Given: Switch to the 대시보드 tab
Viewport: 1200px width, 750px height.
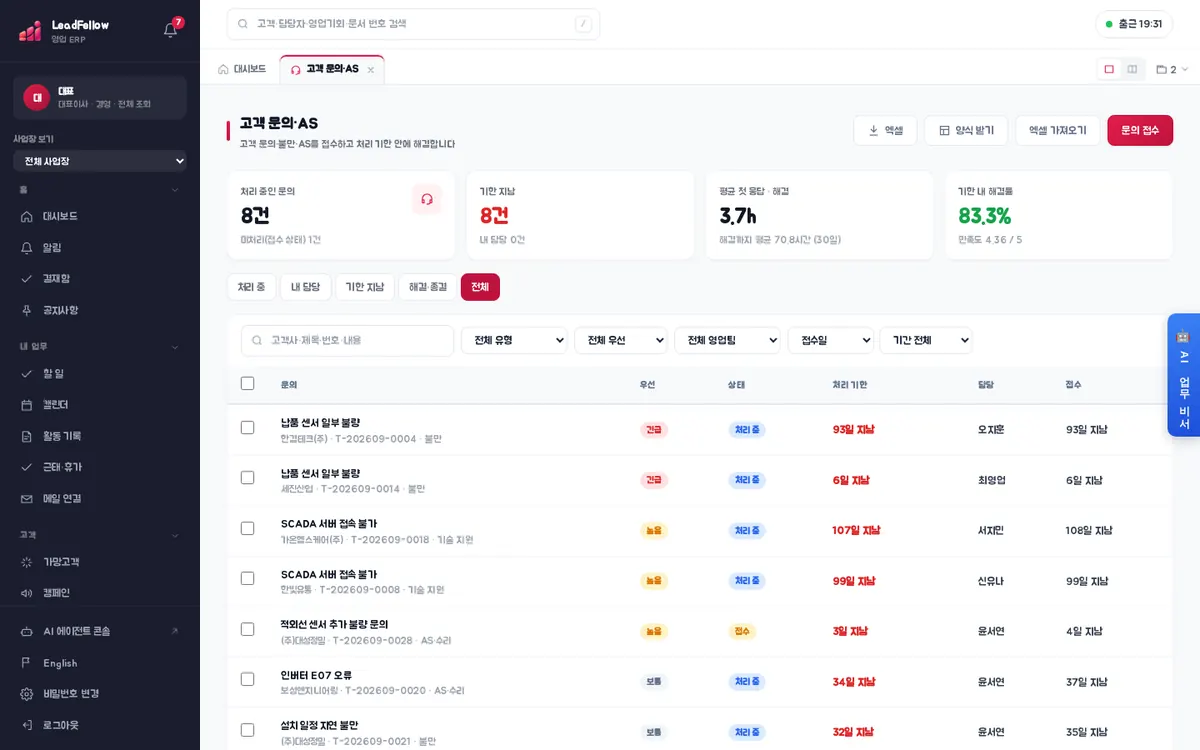Looking at the screenshot, I should 242,69.
